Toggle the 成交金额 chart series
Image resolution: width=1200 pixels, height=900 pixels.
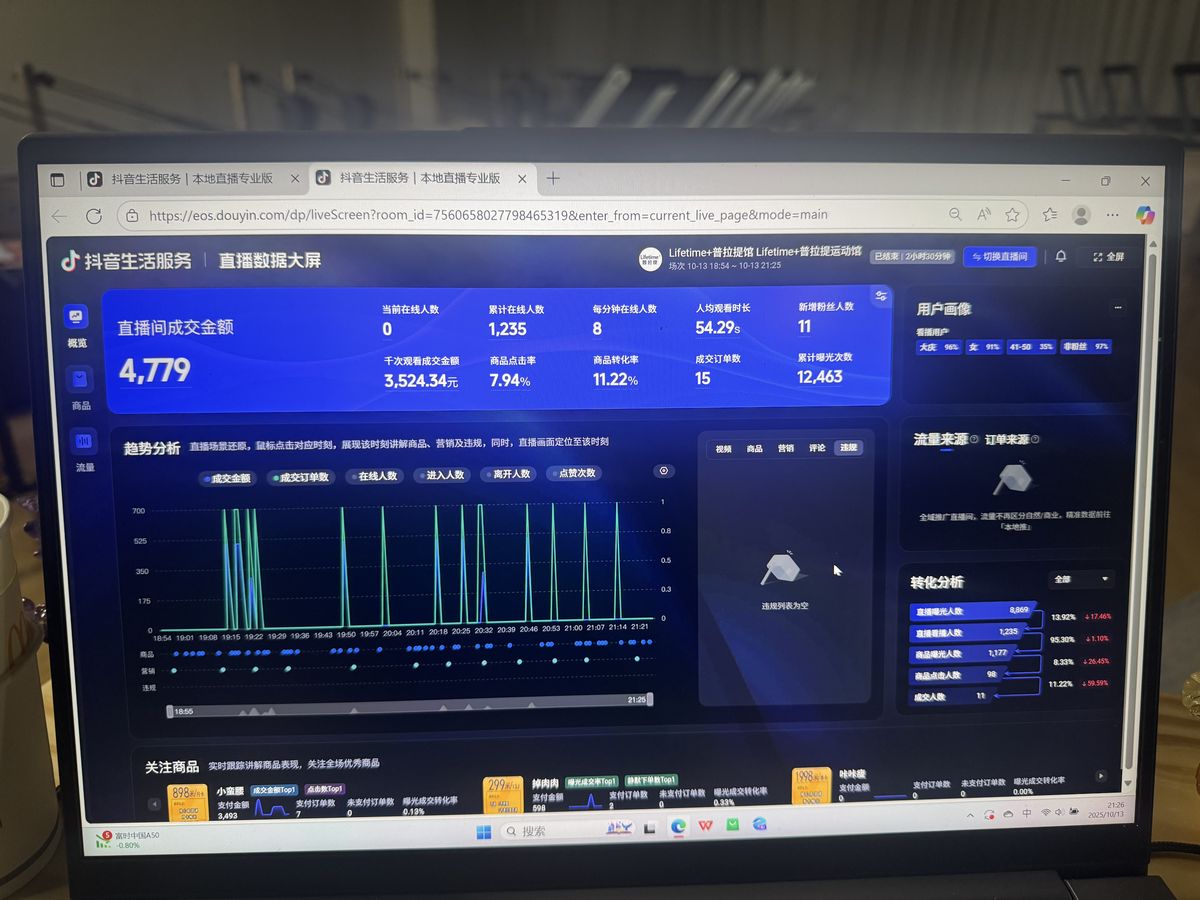click(x=227, y=478)
